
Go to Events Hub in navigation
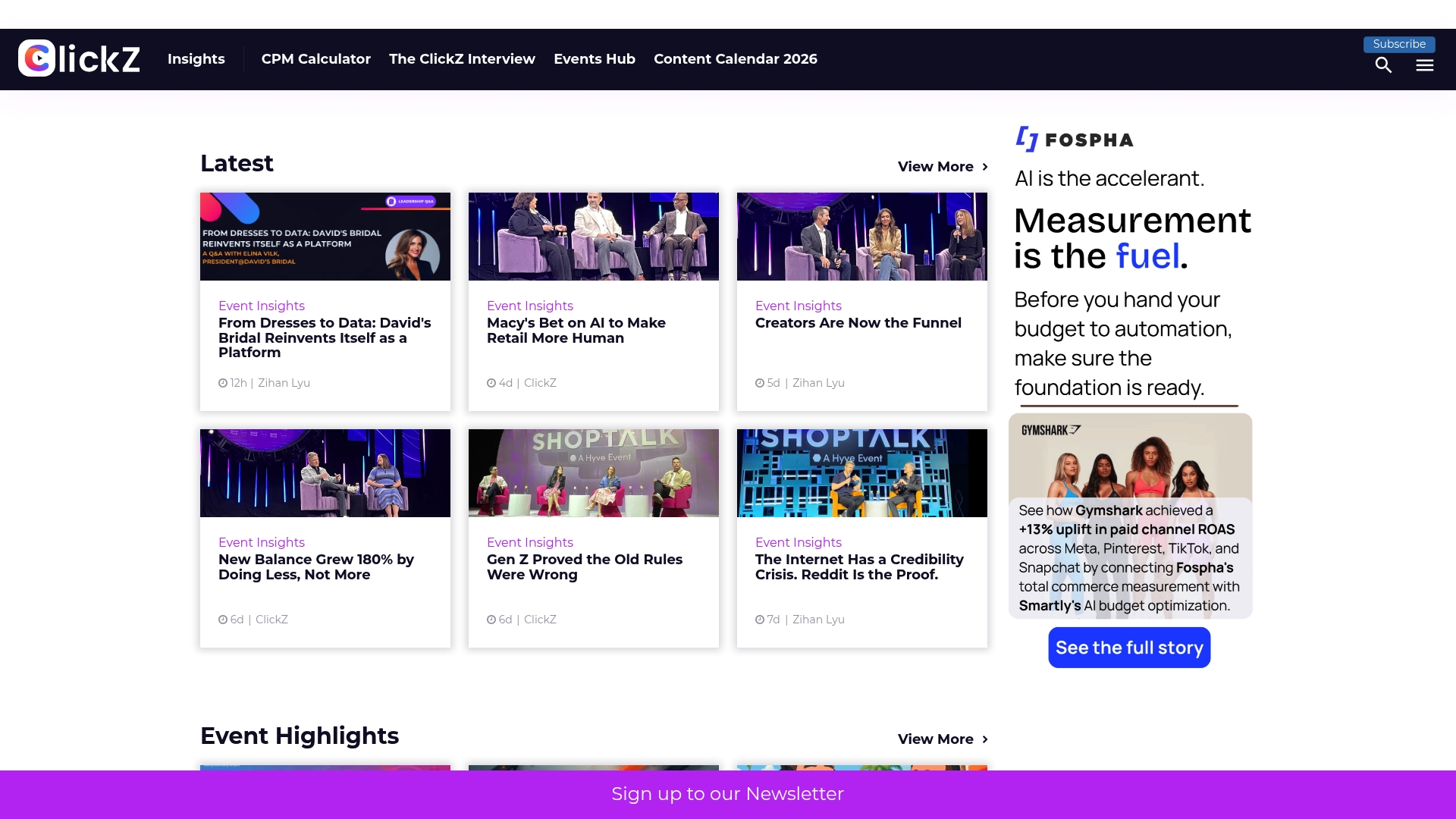pos(595,59)
